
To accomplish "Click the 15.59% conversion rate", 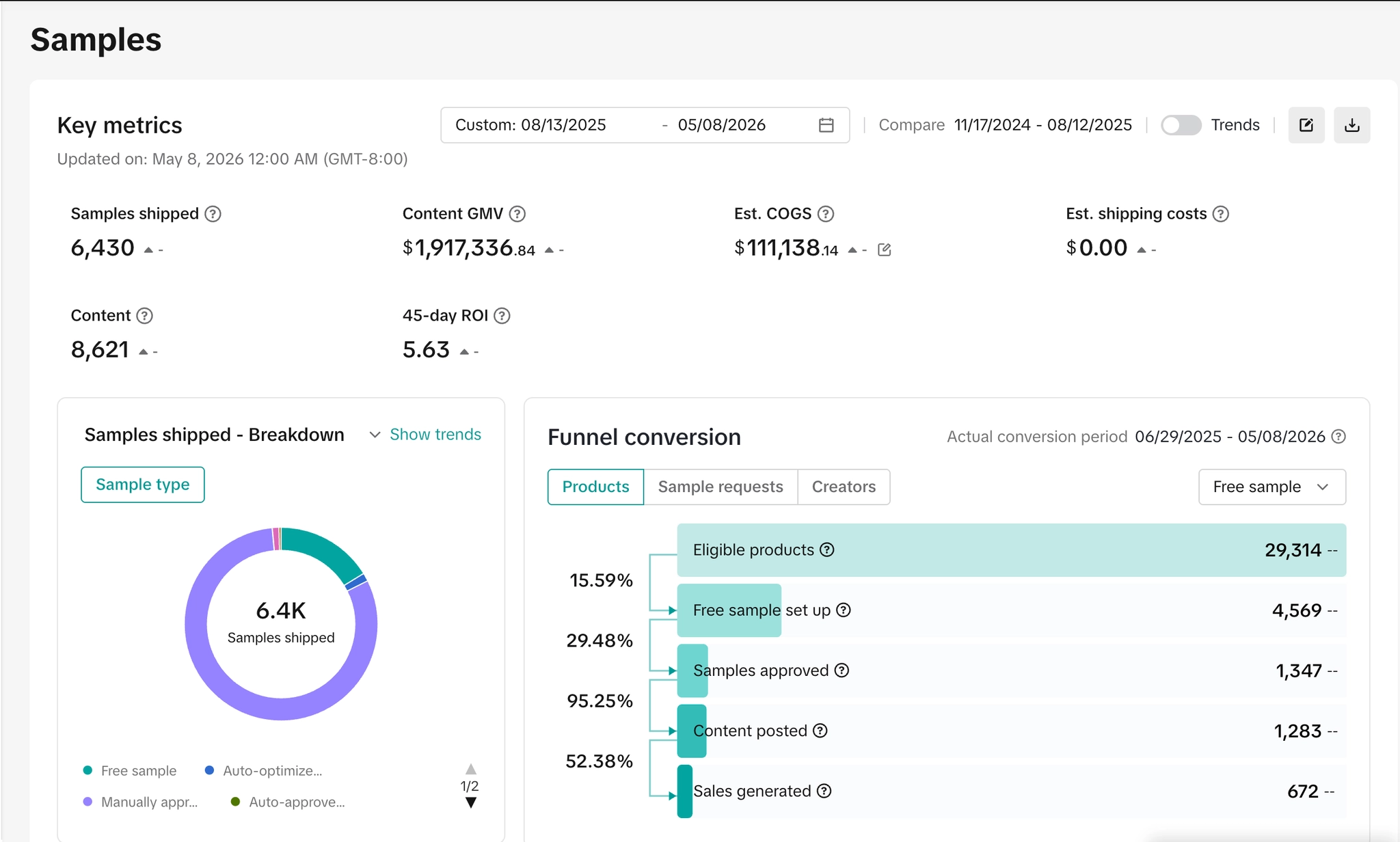I will pos(601,580).
